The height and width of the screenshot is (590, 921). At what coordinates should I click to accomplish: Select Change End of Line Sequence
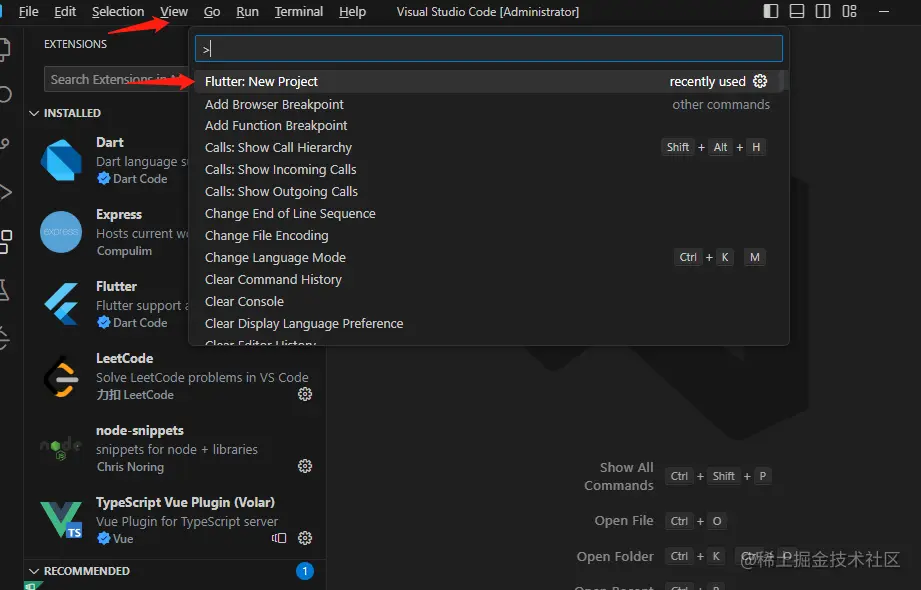pyautogui.click(x=489, y=214)
